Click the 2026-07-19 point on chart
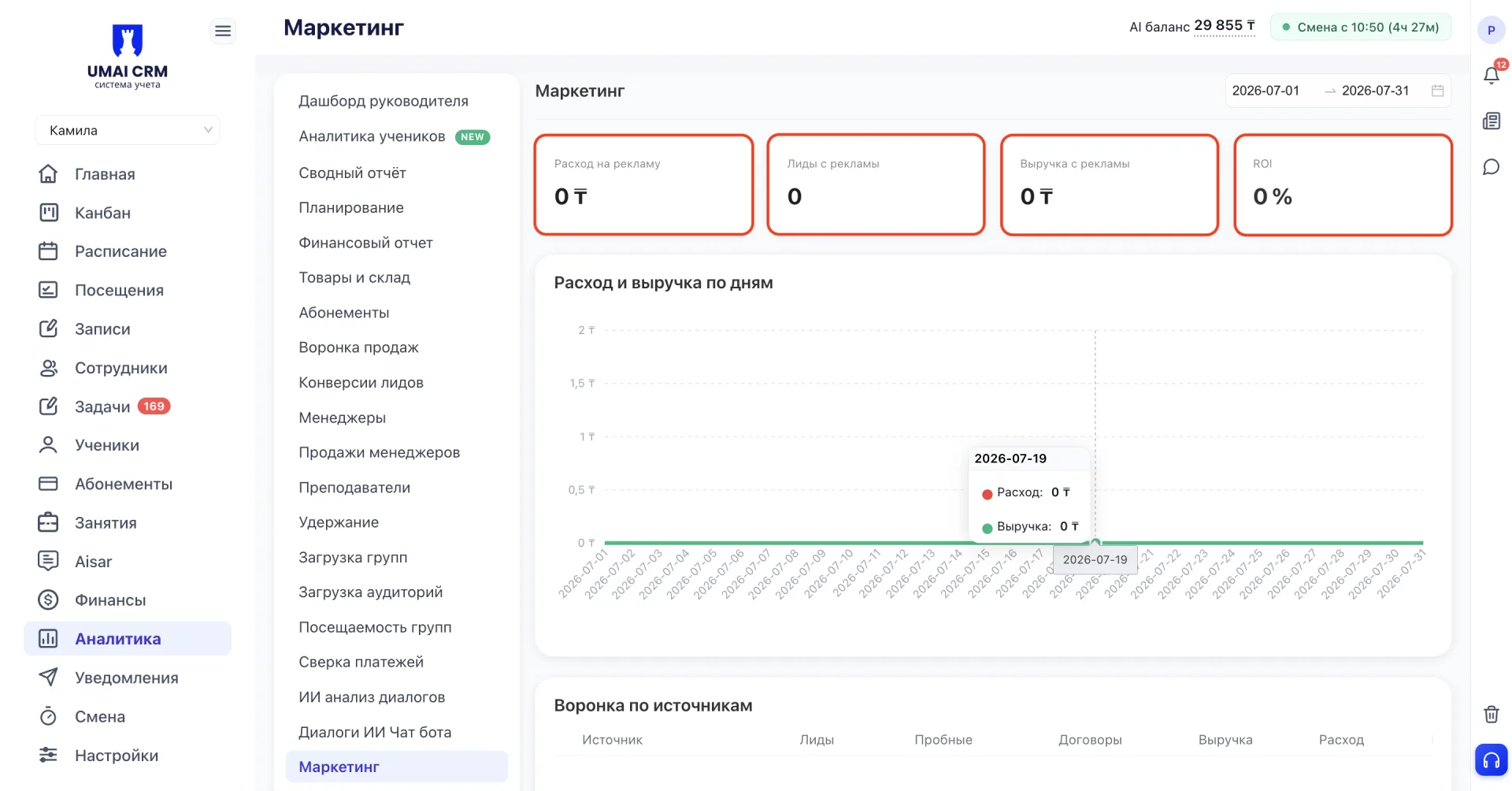The height and width of the screenshot is (791, 1512). click(1095, 542)
